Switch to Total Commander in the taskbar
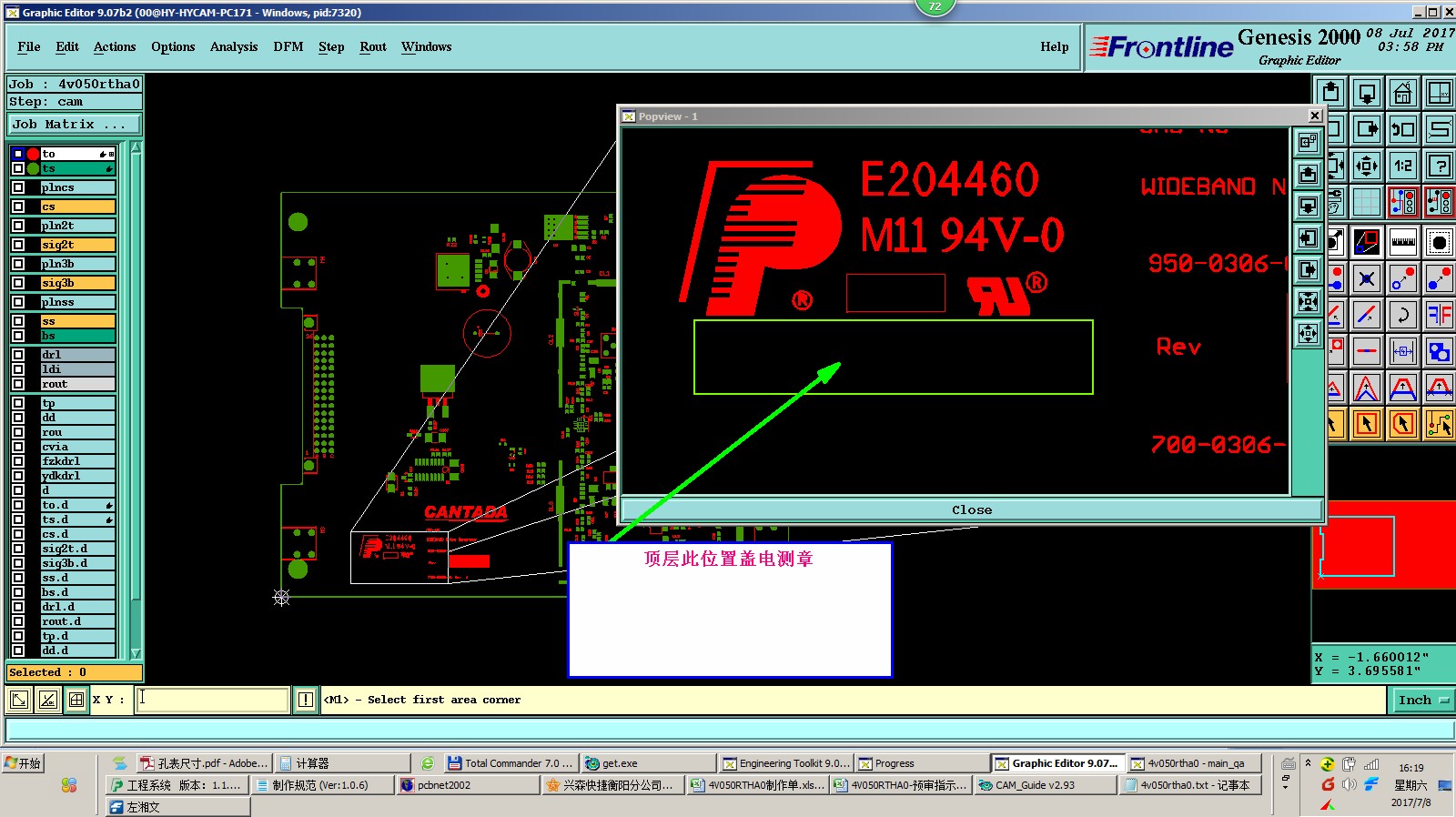 tap(511, 763)
